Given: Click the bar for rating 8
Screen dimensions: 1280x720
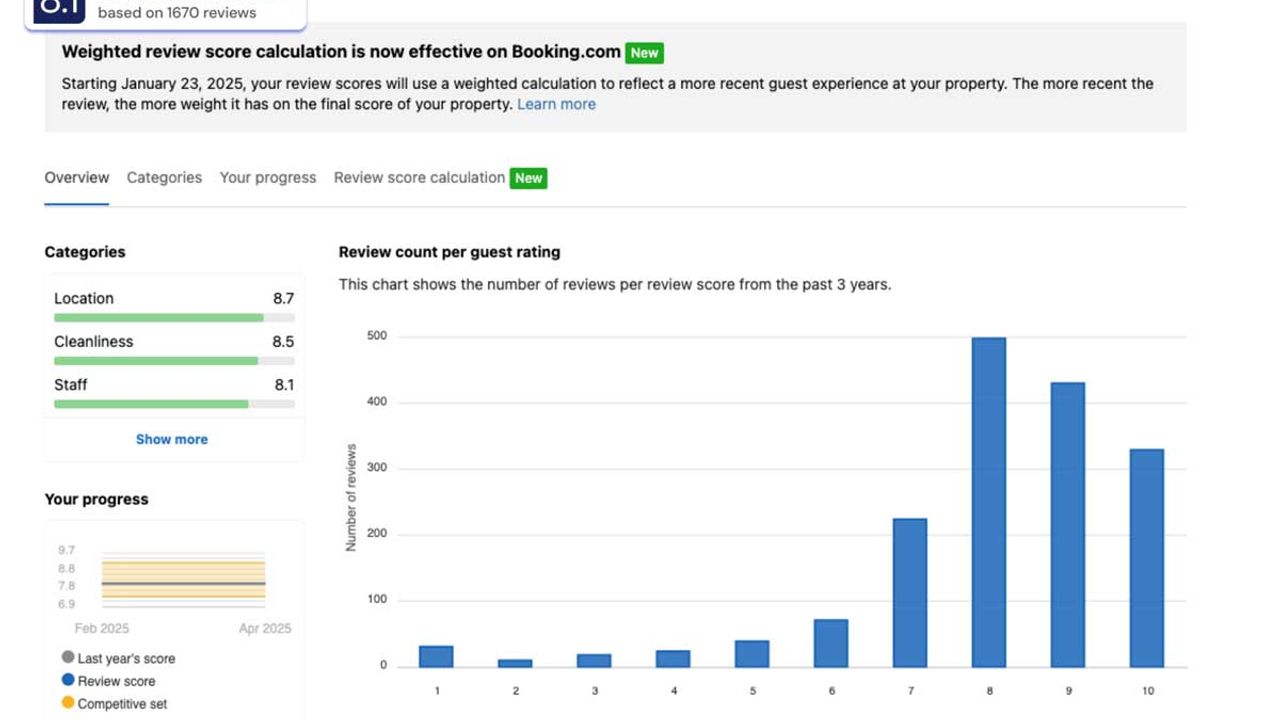Looking at the screenshot, I should click(x=988, y=502).
